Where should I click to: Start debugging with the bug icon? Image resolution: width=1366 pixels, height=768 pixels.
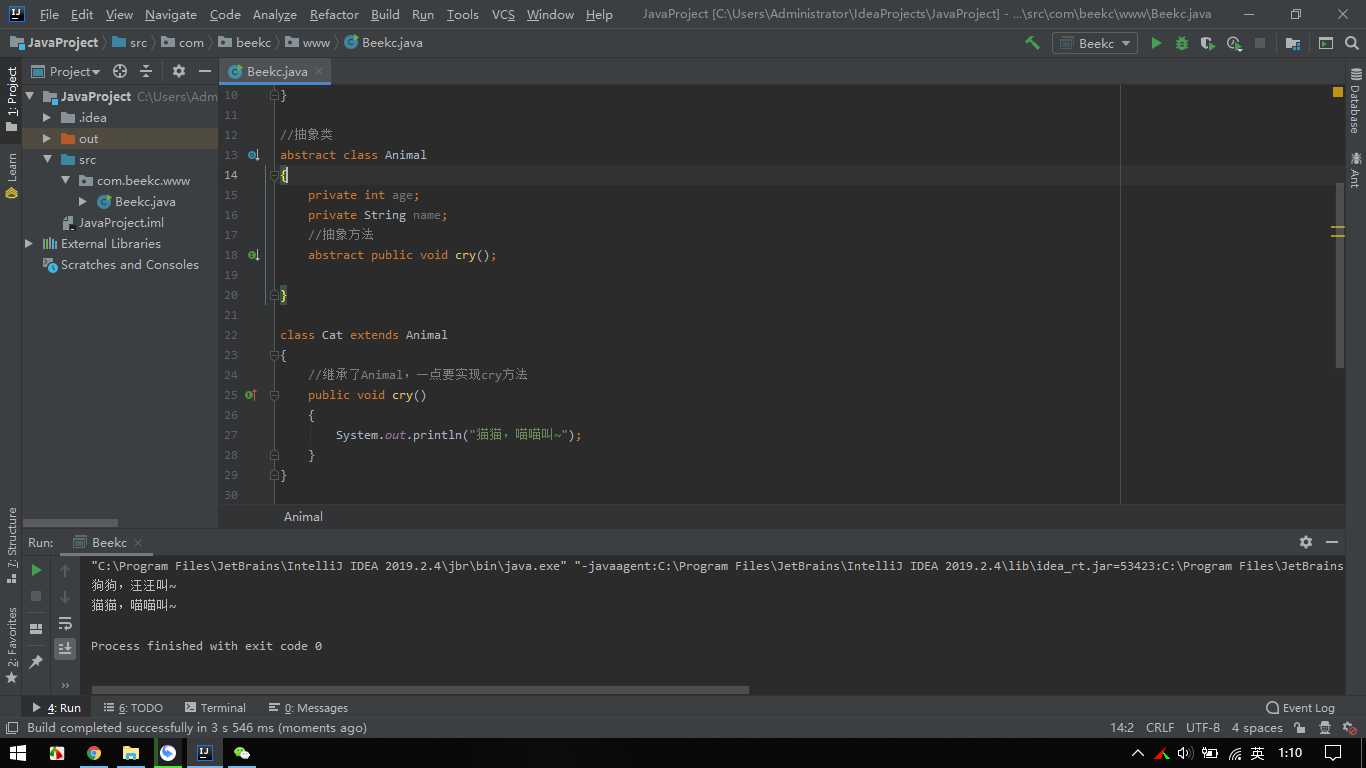[1182, 43]
